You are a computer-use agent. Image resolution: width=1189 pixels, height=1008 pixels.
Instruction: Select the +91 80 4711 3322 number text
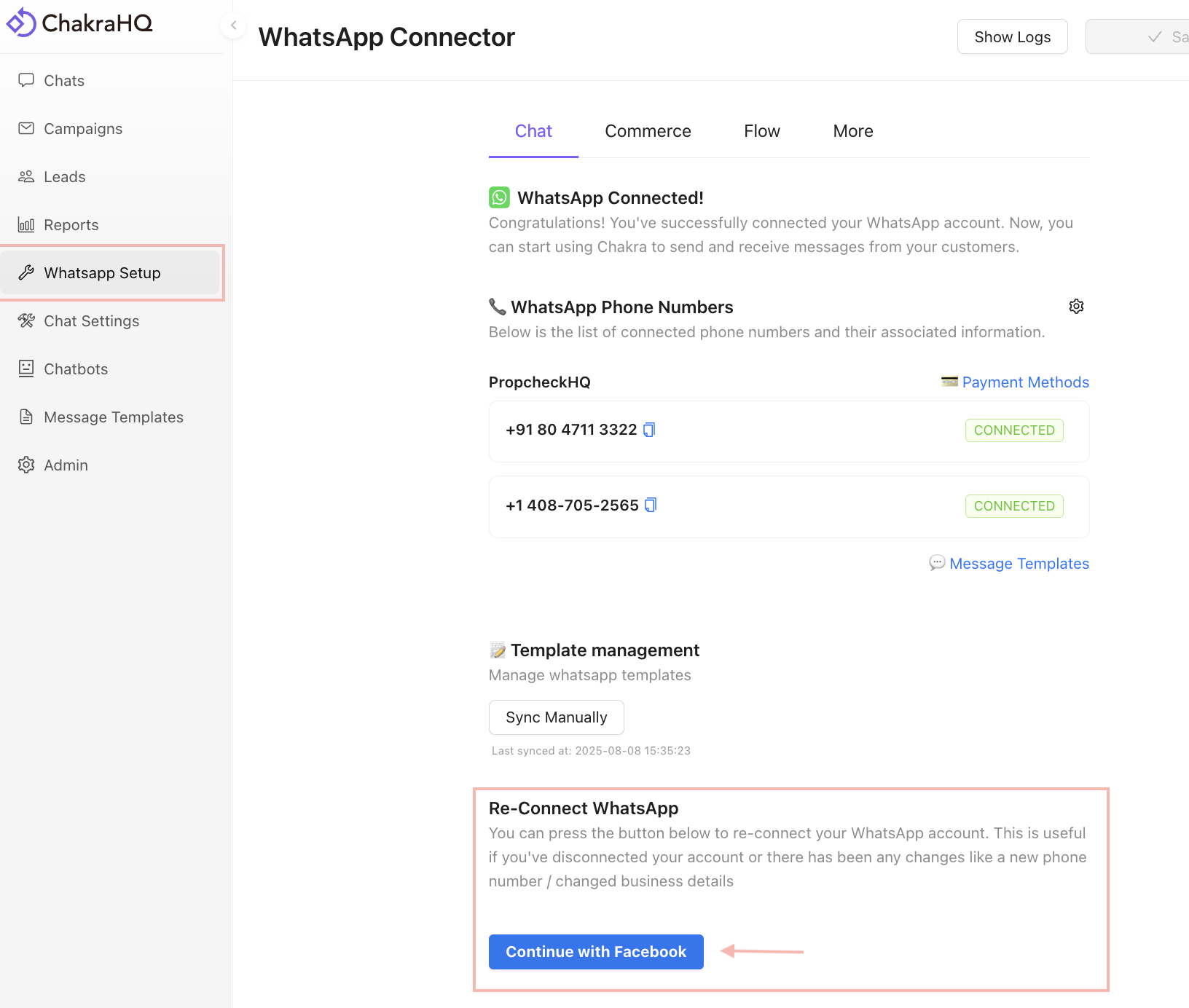pyautogui.click(x=571, y=430)
